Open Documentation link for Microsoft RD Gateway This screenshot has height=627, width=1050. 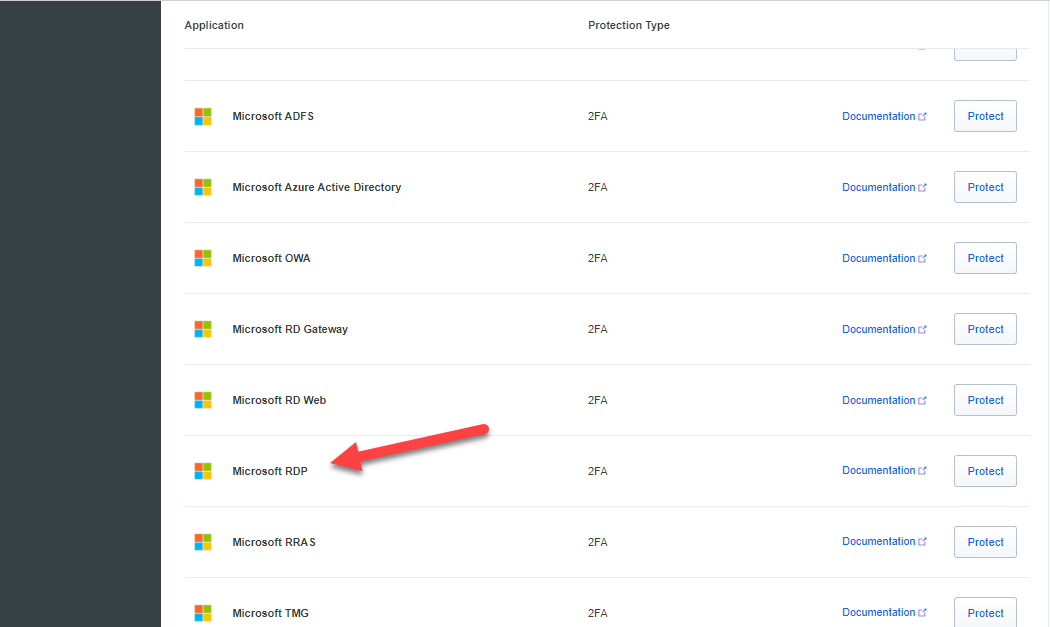(884, 330)
